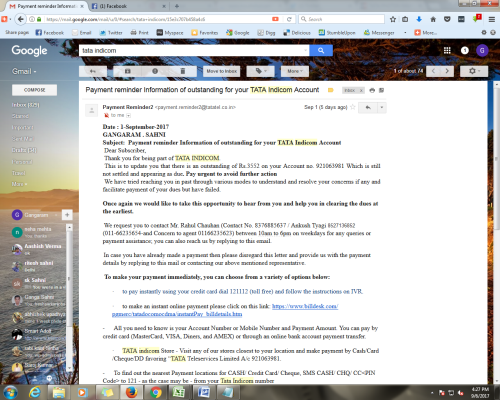Select the Payment reminder Gmail tab
The image size is (500, 400).
pyautogui.click(x=47, y=6)
